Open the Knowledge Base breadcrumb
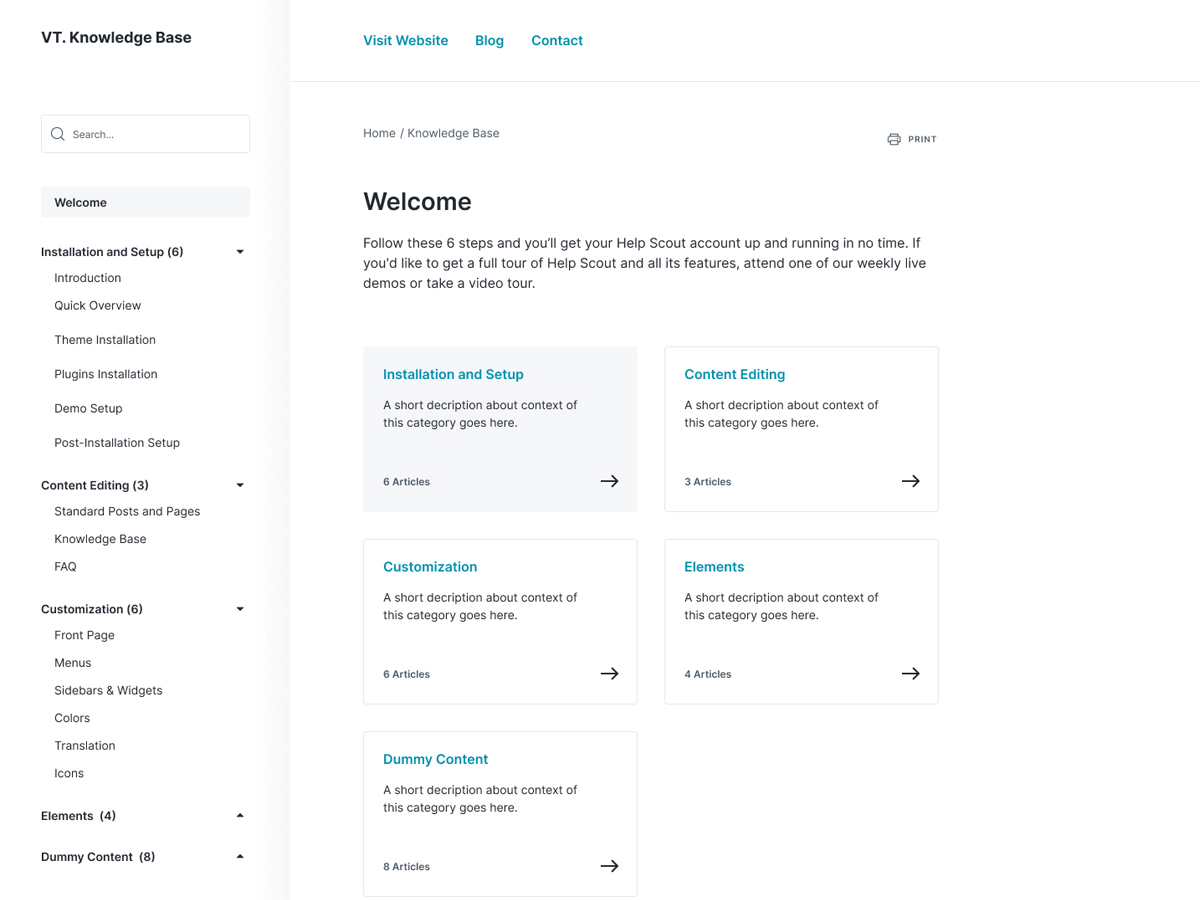The image size is (1200, 900). (x=453, y=132)
